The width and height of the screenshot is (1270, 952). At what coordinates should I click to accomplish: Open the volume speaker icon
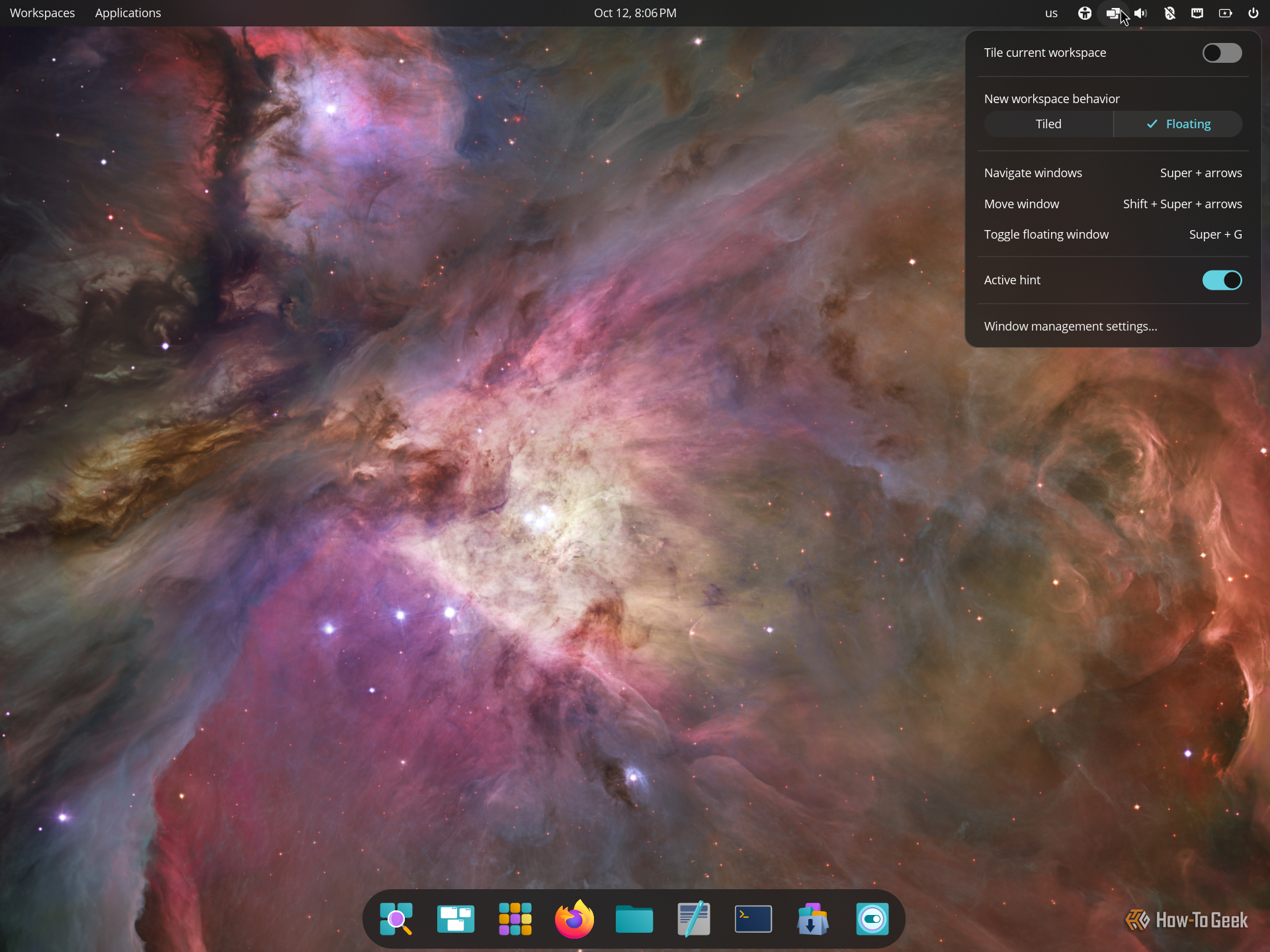(1140, 13)
